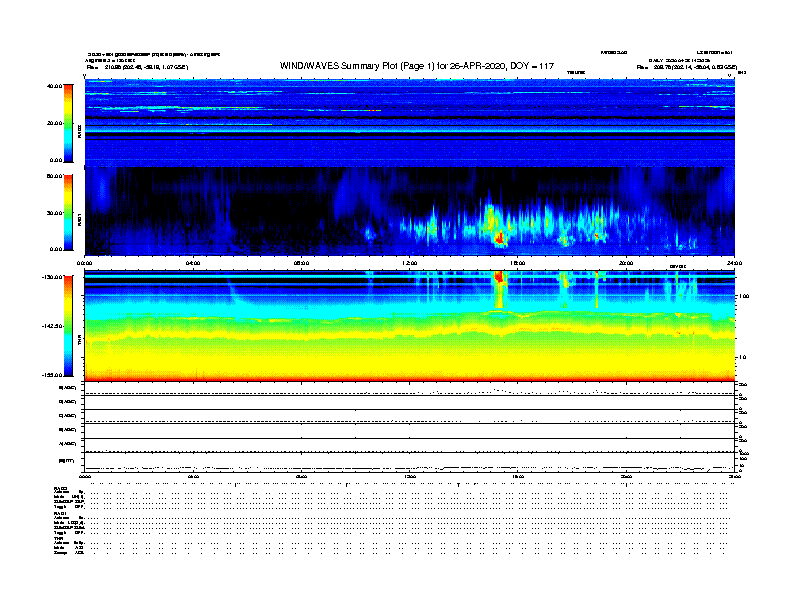The width and height of the screenshot is (792, 612).
Task: Click the 20:00 time label under RAD1 panel
Action: pyautogui.click(x=626, y=263)
